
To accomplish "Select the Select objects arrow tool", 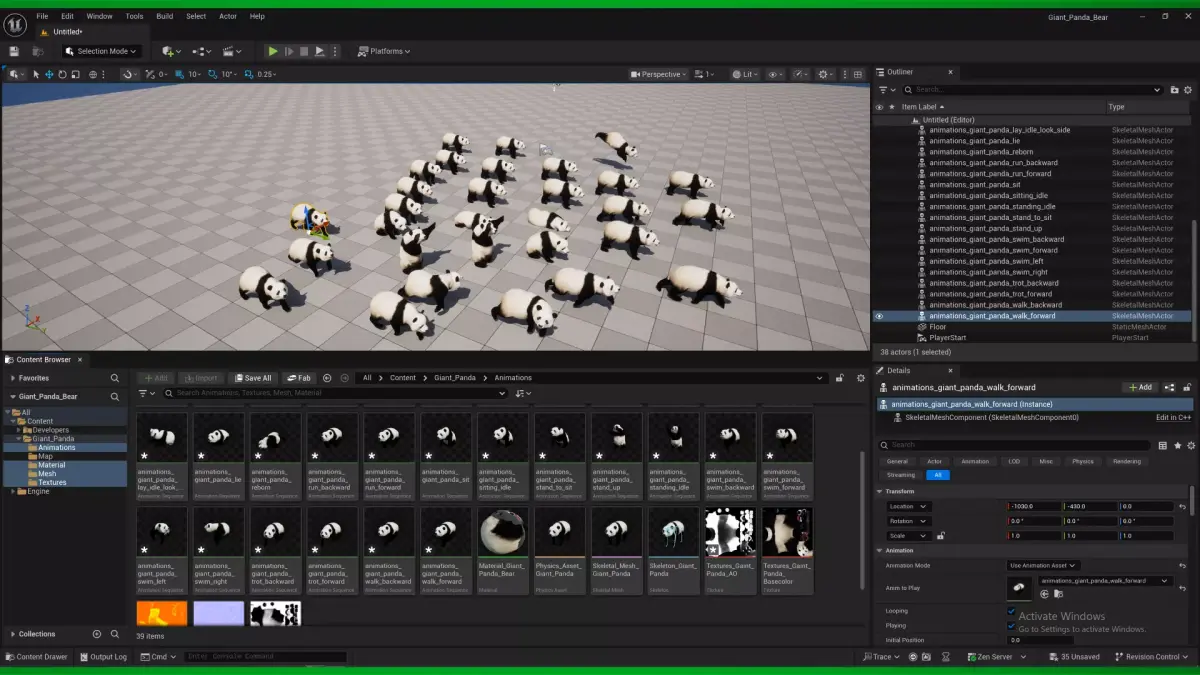I will point(36,74).
